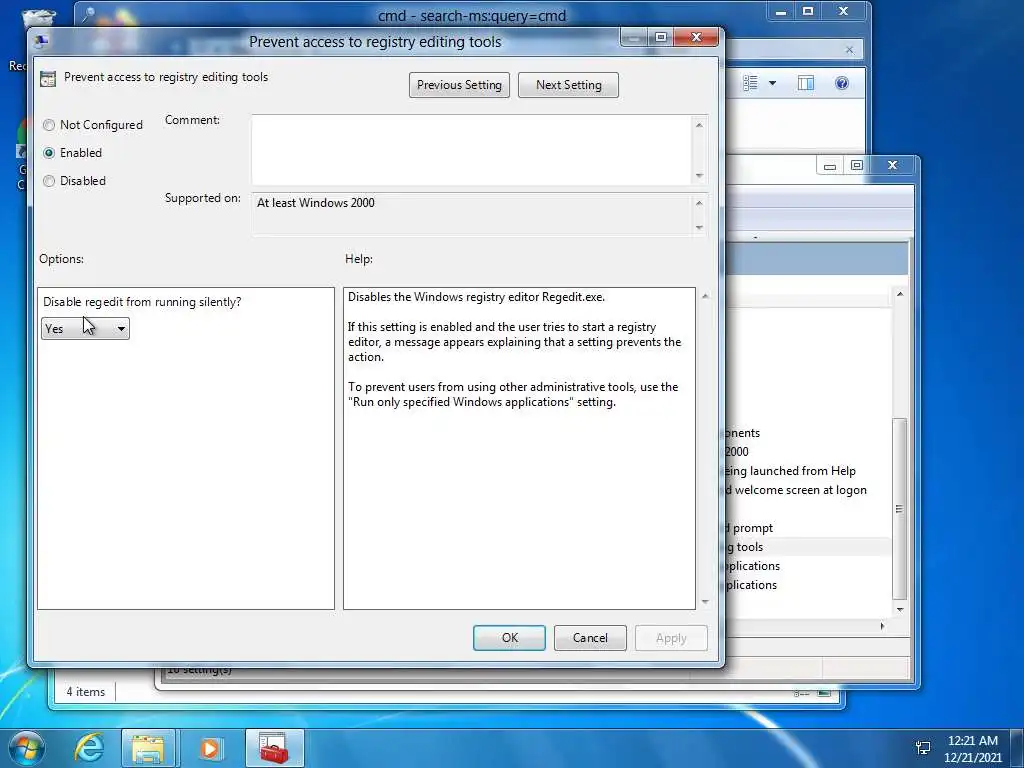Open the Recycle Bin desktop icon

[39, 20]
